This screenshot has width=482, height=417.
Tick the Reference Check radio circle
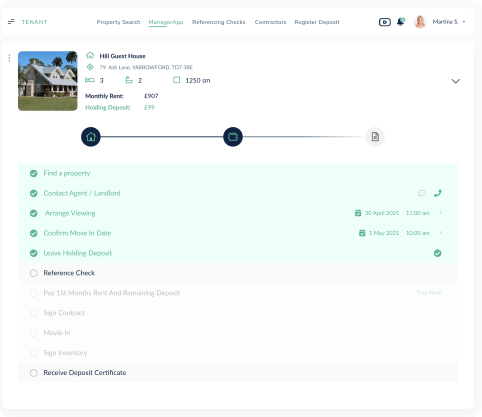point(34,273)
